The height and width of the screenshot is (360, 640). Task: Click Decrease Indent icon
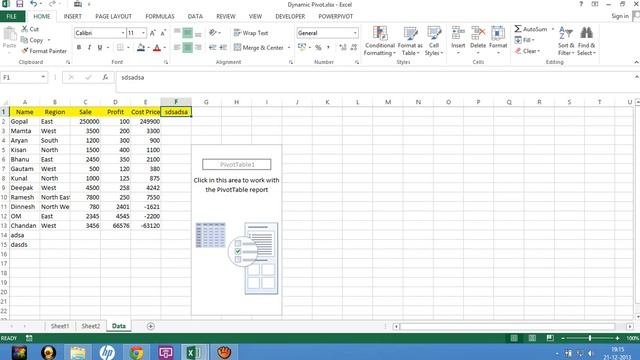click(x=212, y=47)
